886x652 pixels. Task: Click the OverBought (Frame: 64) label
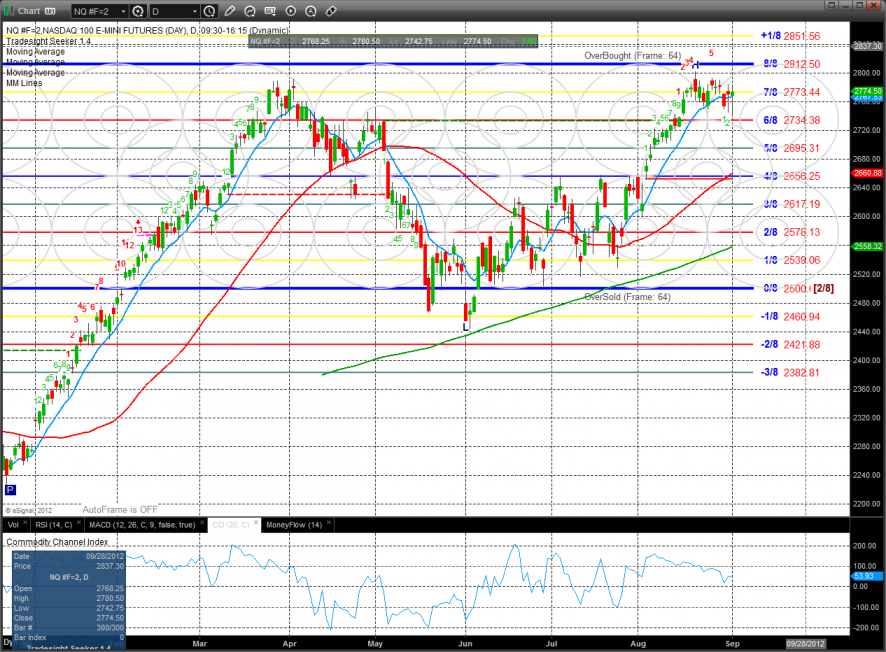pyautogui.click(x=632, y=55)
